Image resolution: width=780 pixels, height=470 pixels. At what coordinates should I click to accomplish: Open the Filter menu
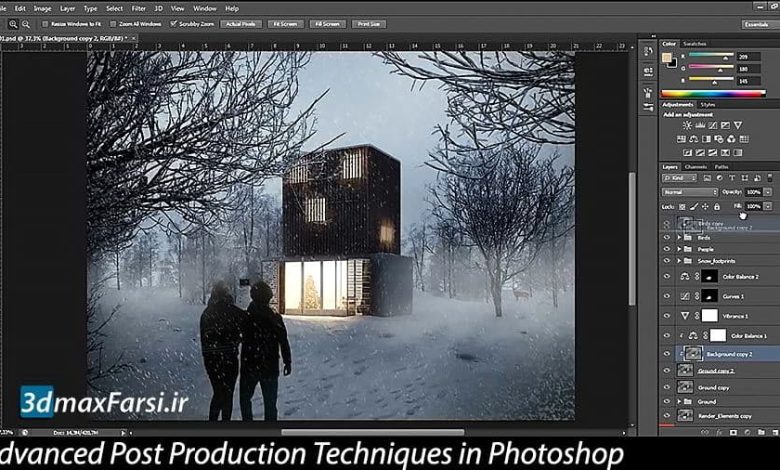point(138,8)
